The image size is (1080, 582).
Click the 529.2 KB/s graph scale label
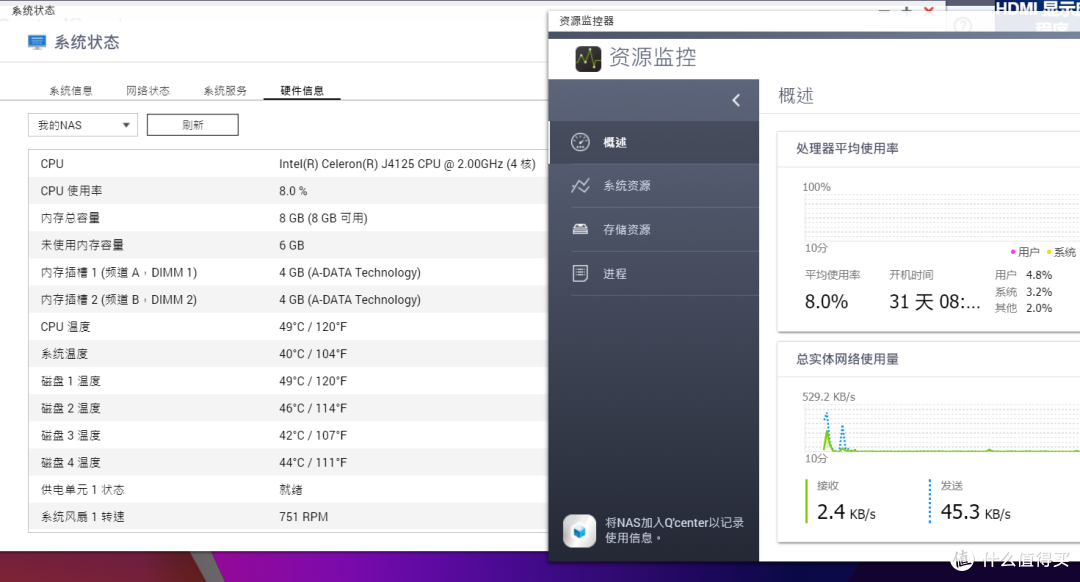[829, 397]
